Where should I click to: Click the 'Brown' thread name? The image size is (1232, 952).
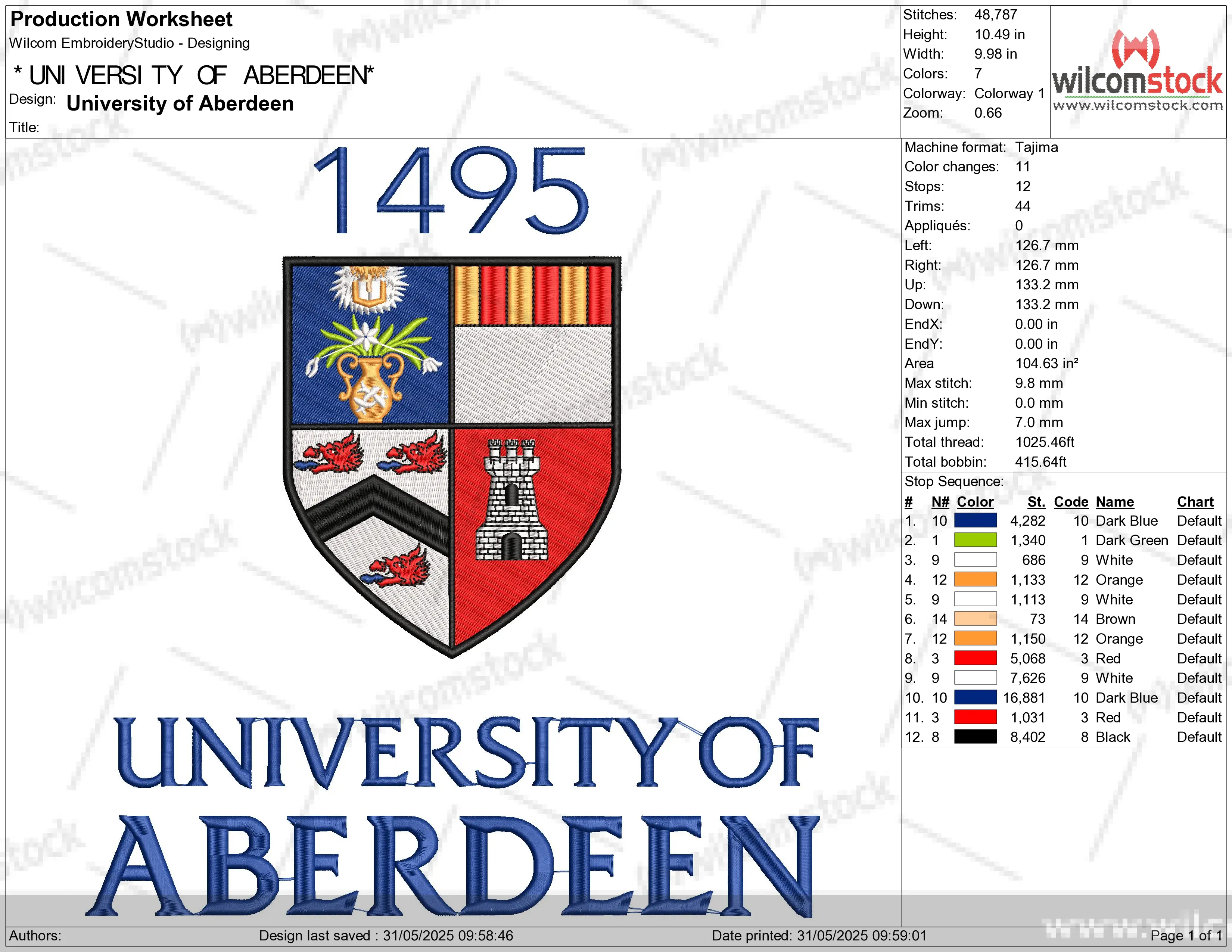click(1115, 619)
